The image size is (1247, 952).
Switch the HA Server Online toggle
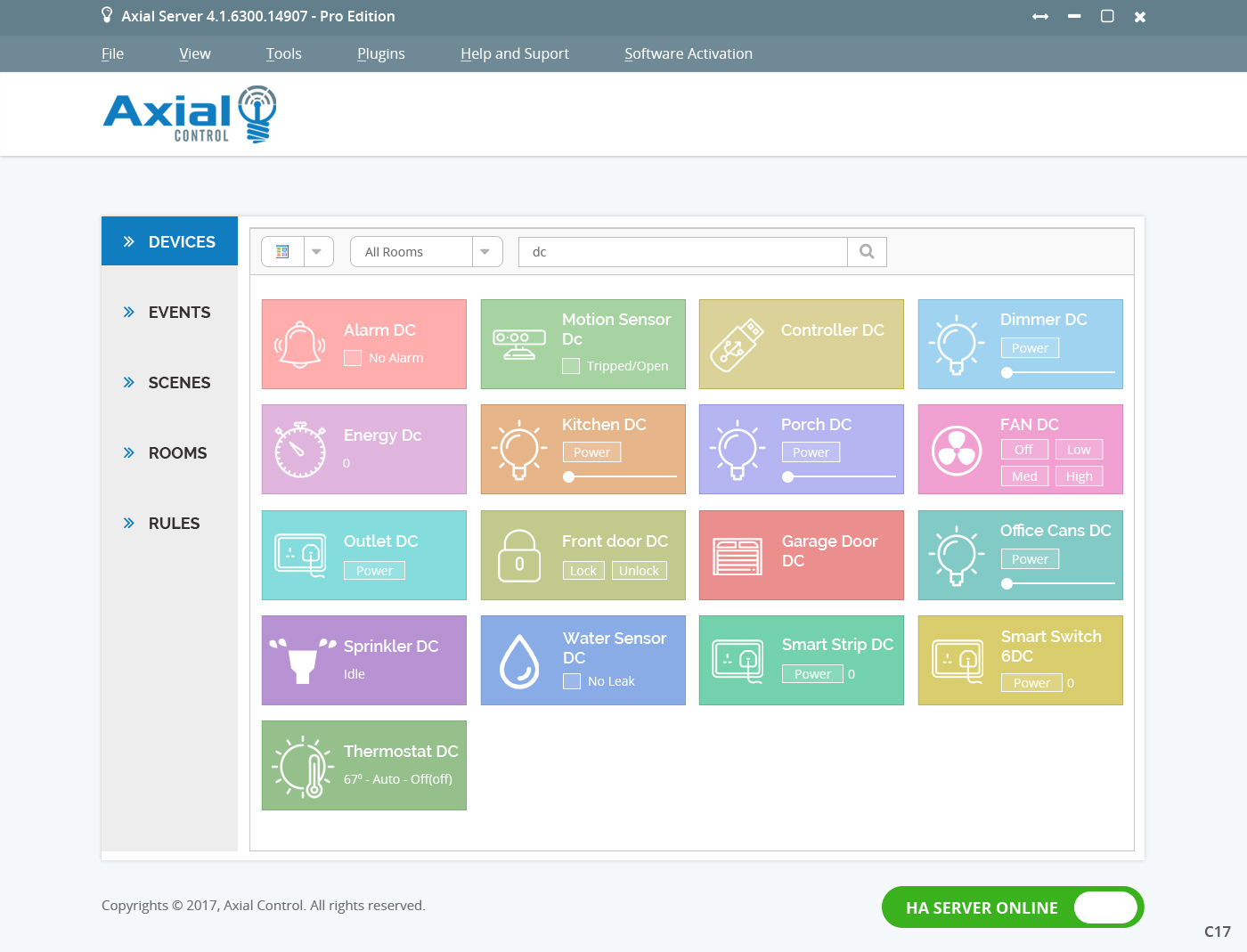(x=1104, y=907)
